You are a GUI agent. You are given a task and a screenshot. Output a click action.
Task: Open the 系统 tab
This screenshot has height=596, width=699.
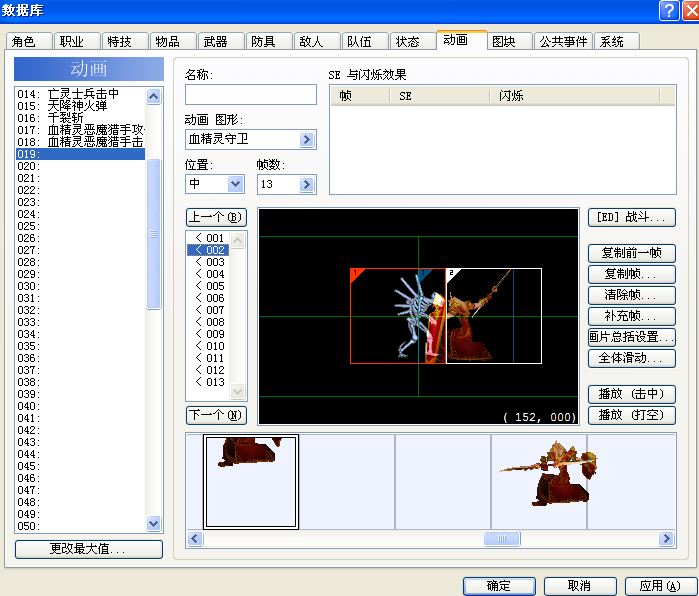[x=617, y=41]
